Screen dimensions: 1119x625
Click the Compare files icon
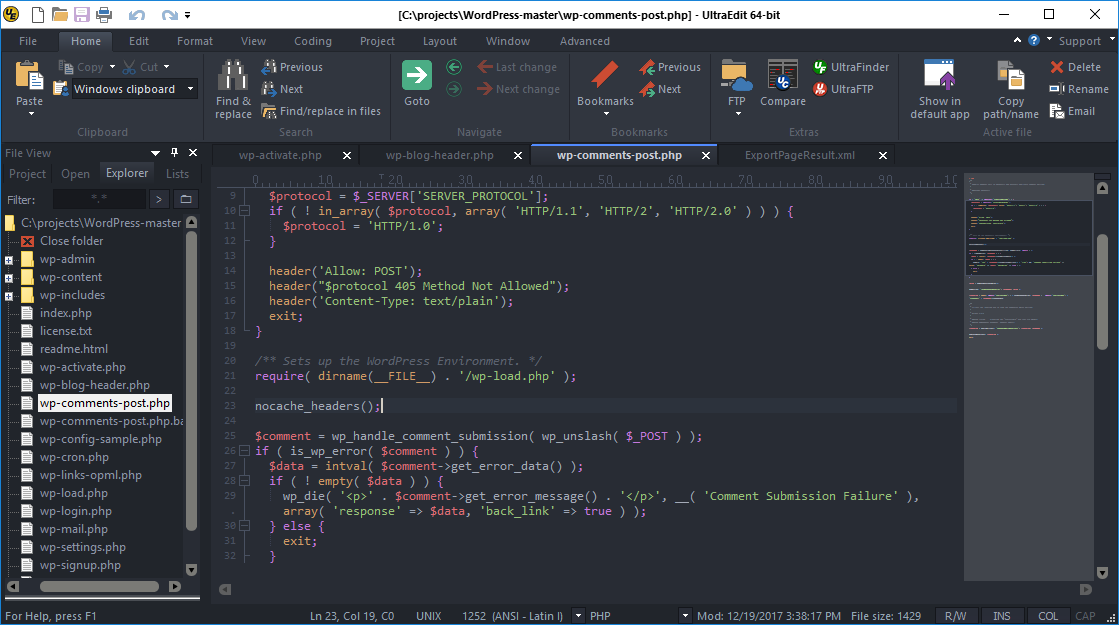[782, 76]
